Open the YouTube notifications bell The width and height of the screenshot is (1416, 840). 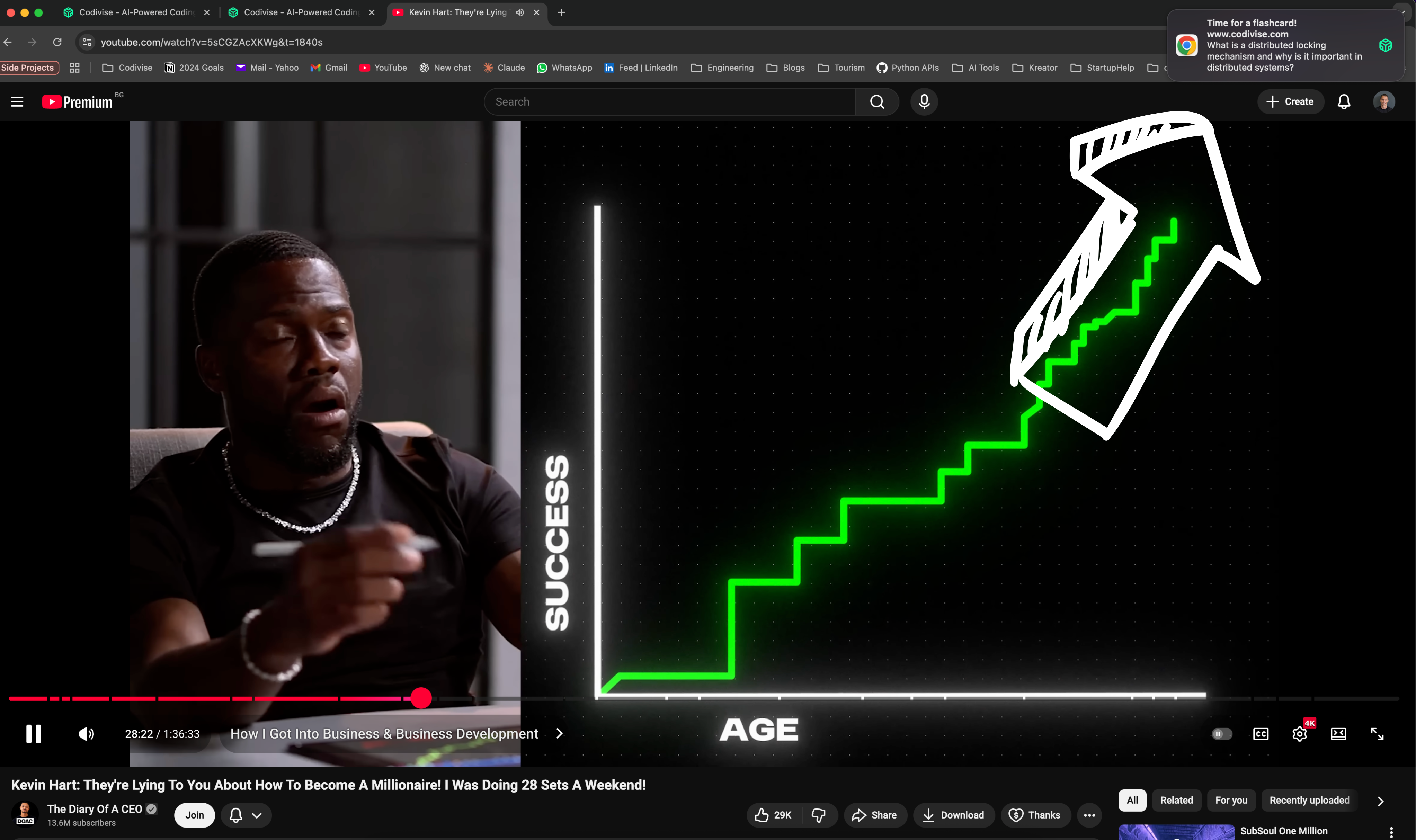tap(1344, 102)
